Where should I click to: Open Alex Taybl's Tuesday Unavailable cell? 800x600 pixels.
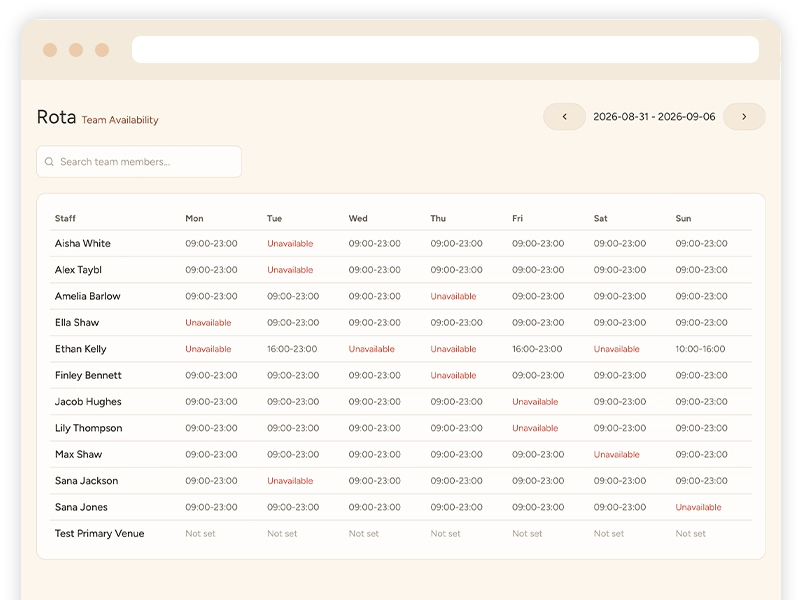coord(290,270)
